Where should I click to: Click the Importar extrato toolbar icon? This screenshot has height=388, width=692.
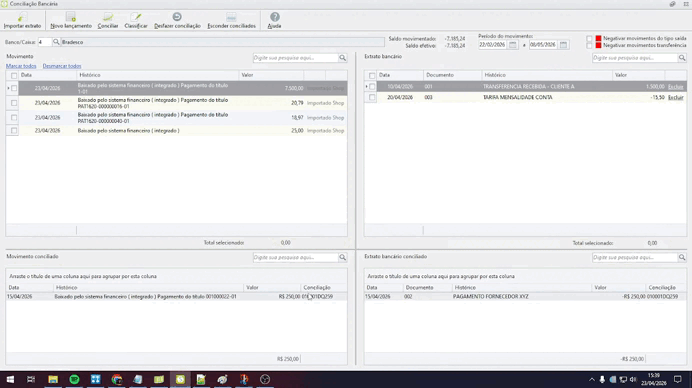tap(22, 20)
